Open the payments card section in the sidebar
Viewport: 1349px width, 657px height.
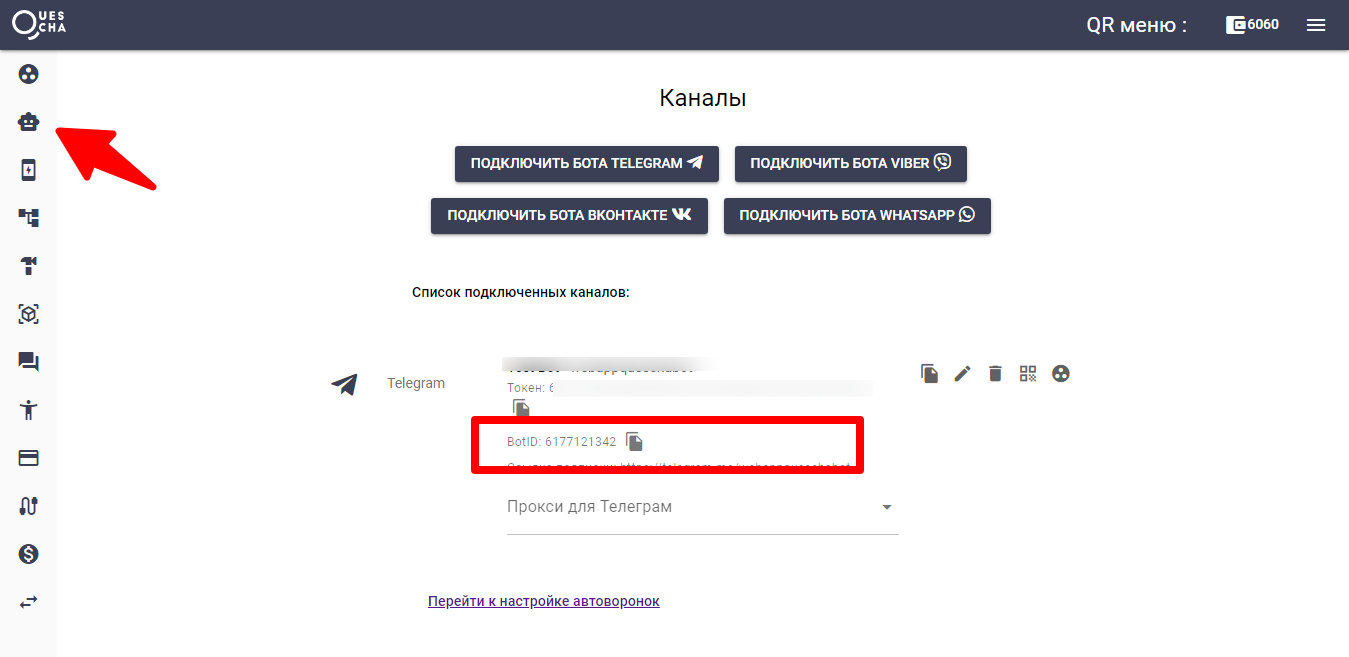click(28, 458)
